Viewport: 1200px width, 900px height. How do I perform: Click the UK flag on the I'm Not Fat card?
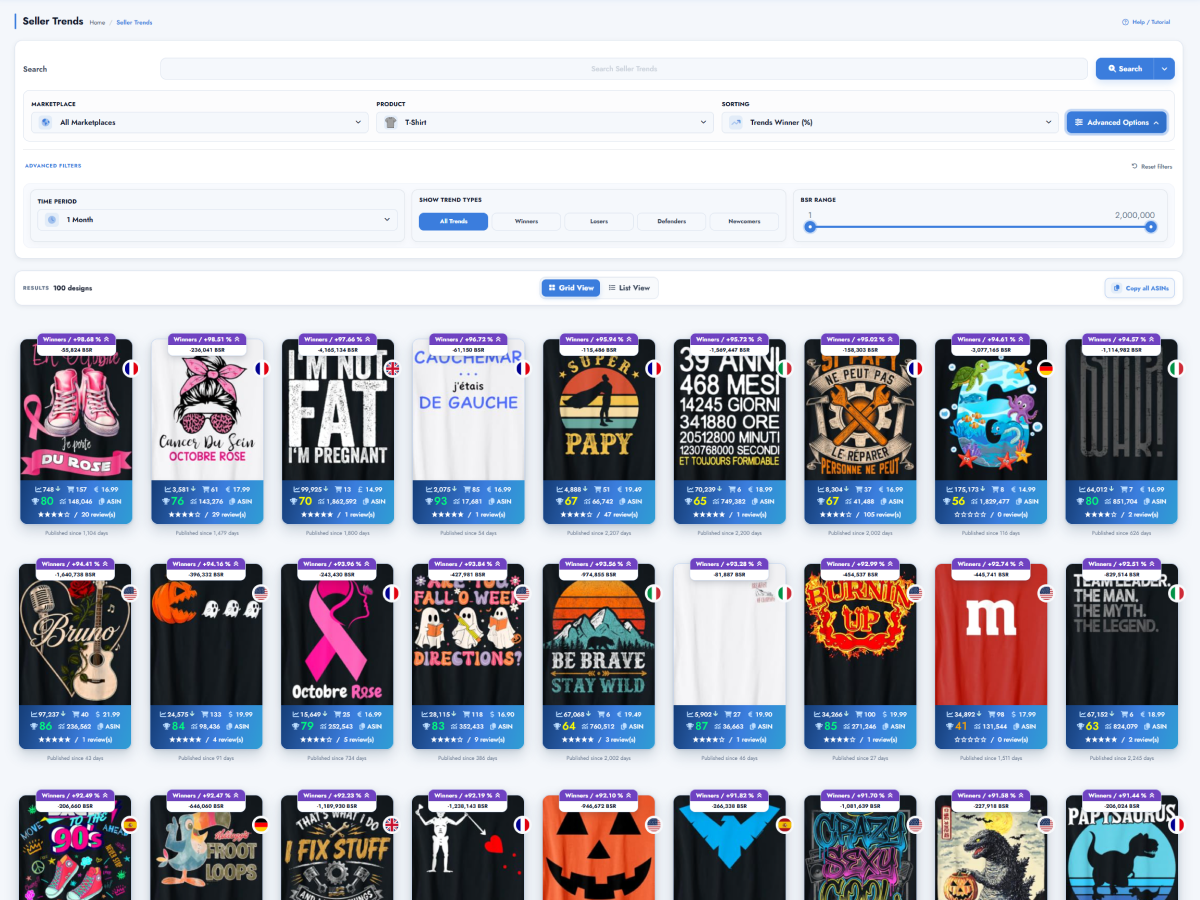(394, 368)
